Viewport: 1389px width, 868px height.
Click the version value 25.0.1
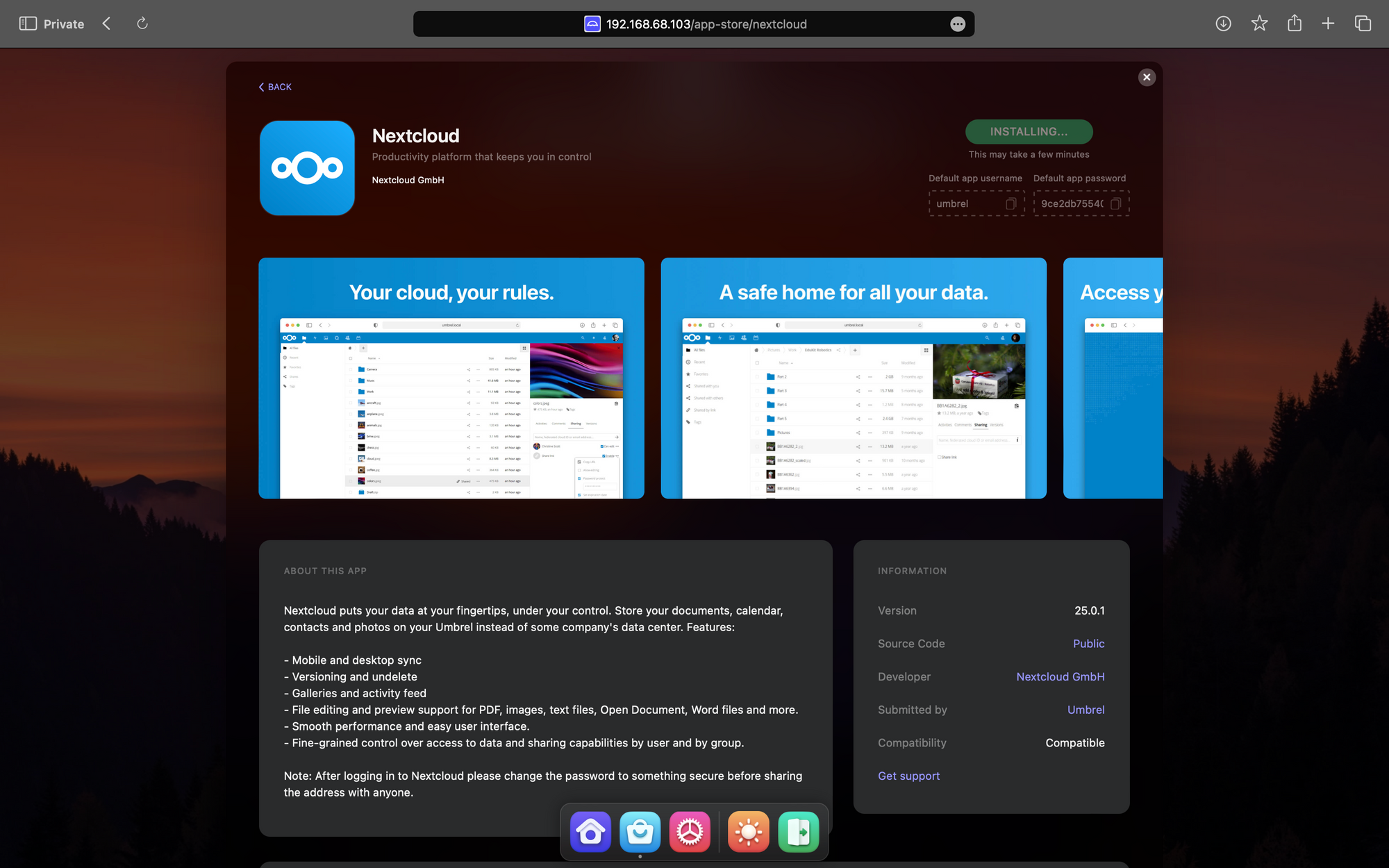pyautogui.click(x=1090, y=610)
